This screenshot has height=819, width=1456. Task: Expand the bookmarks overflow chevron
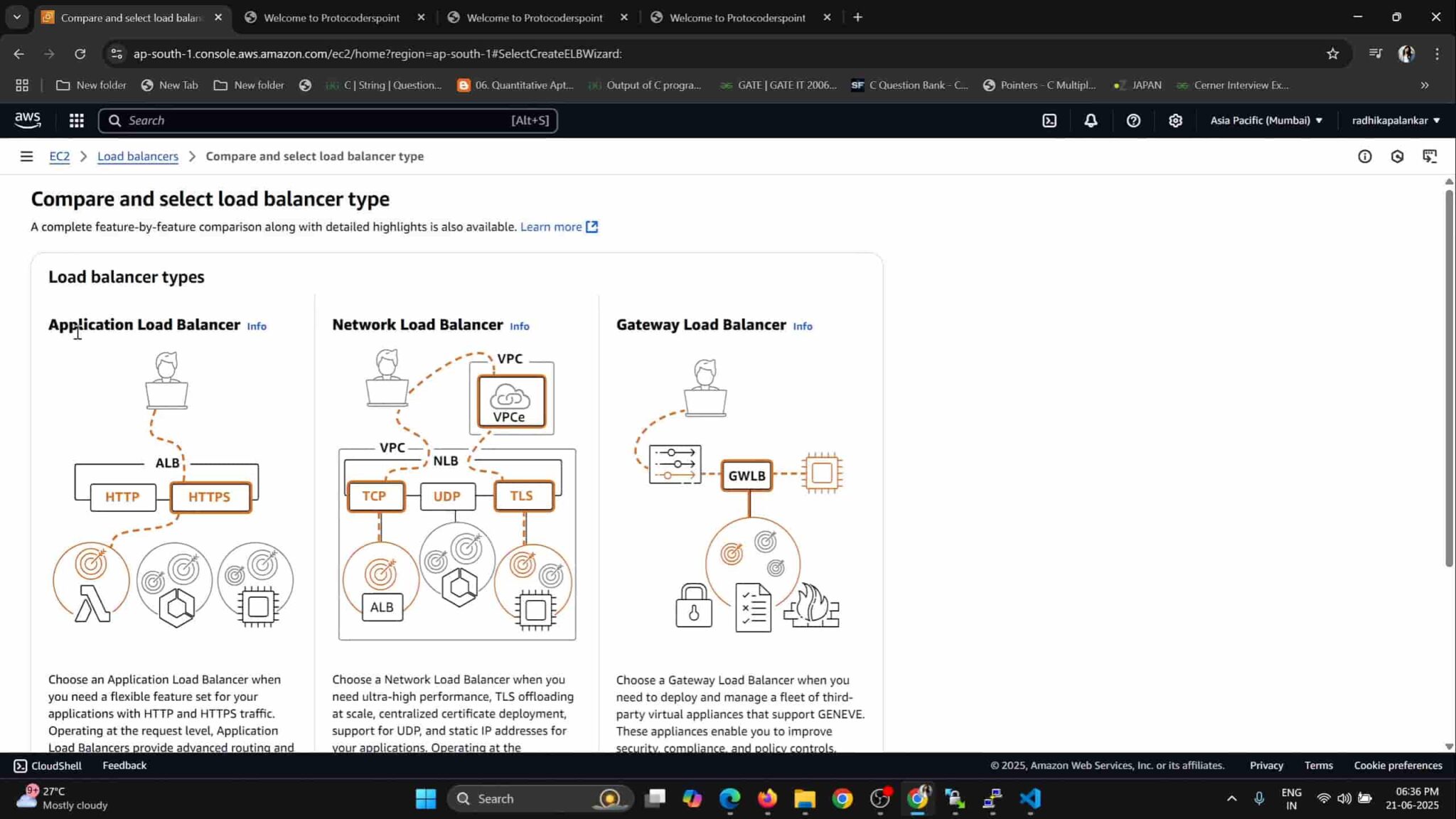[x=1425, y=85]
